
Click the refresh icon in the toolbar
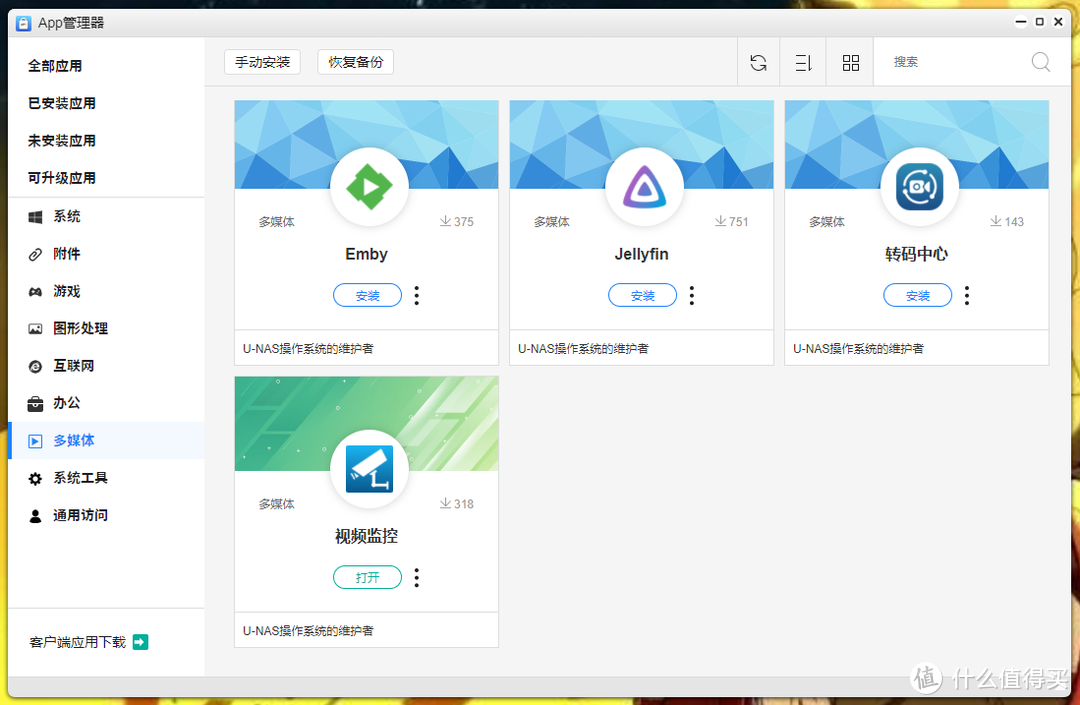(x=758, y=62)
